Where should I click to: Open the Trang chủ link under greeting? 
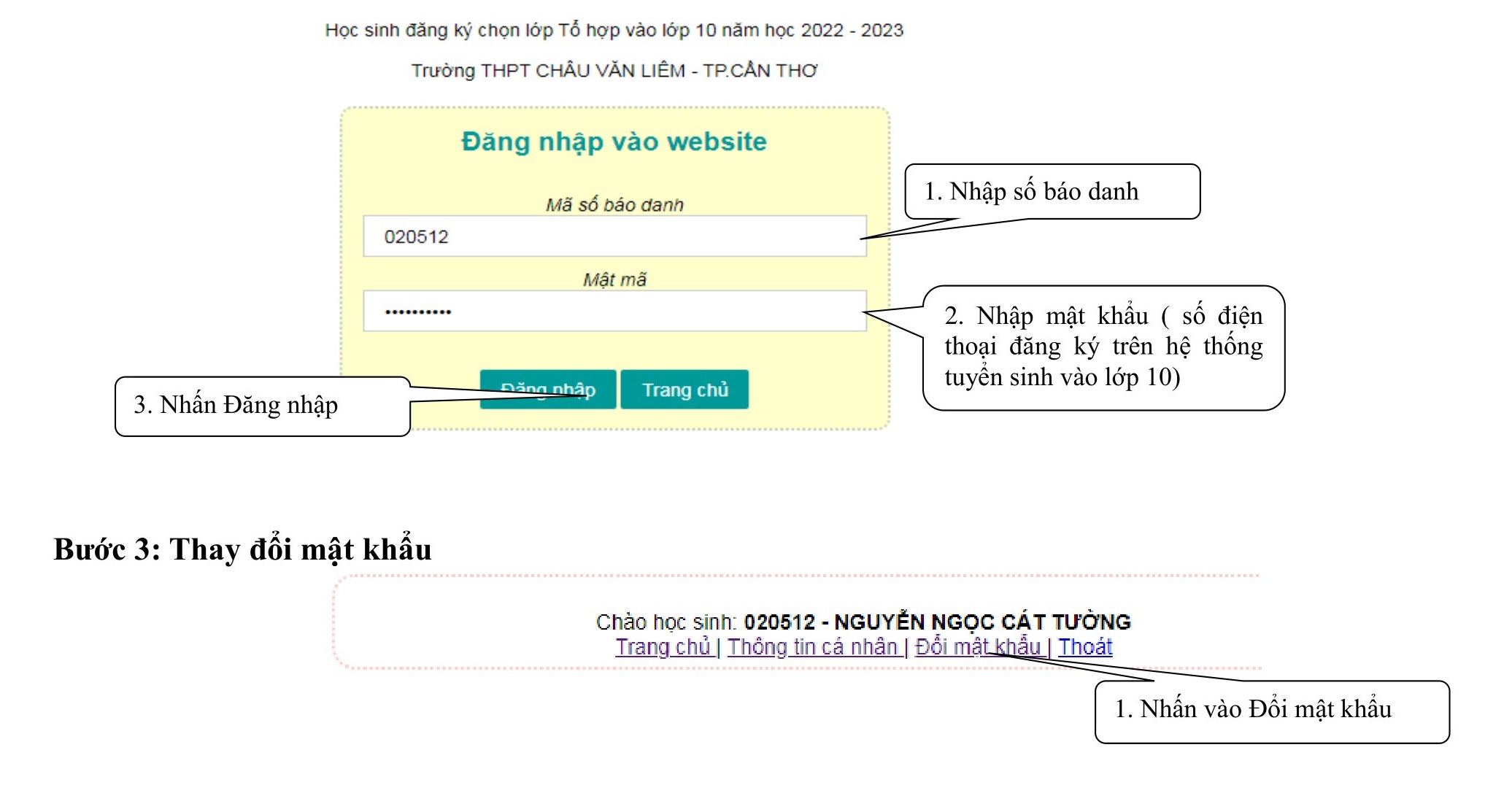click(x=663, y=647)
